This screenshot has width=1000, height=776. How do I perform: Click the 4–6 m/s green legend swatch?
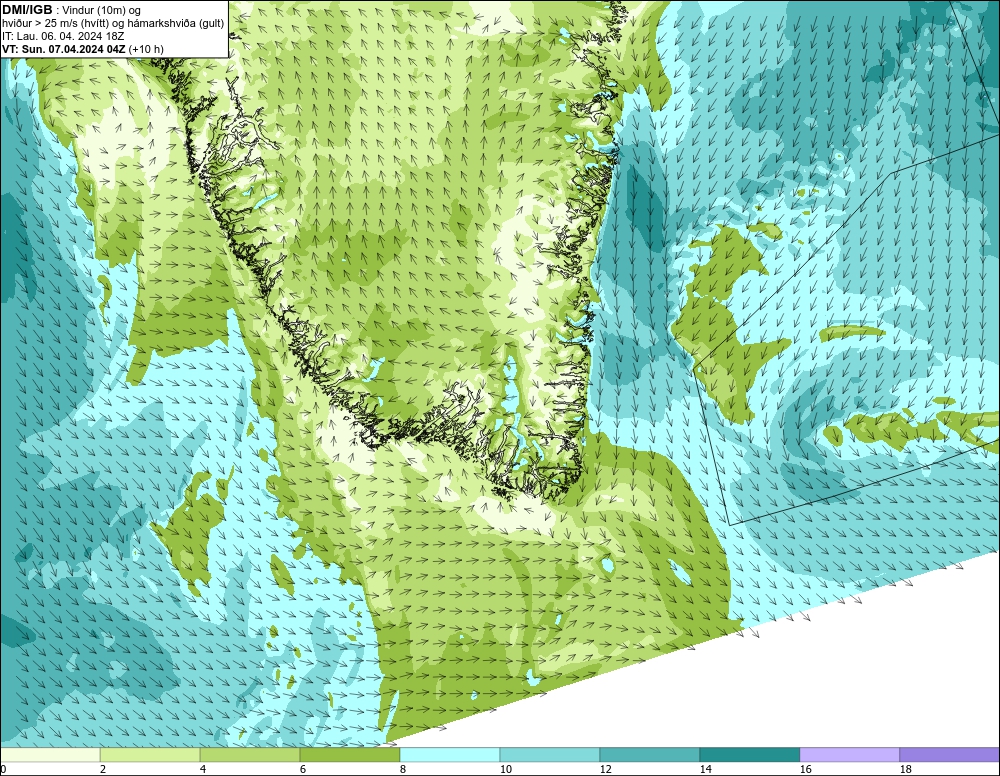250,755
